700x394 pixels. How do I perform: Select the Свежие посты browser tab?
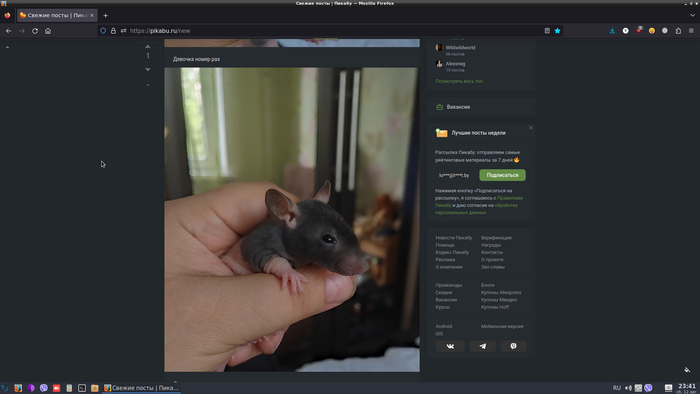pos(57,15)
